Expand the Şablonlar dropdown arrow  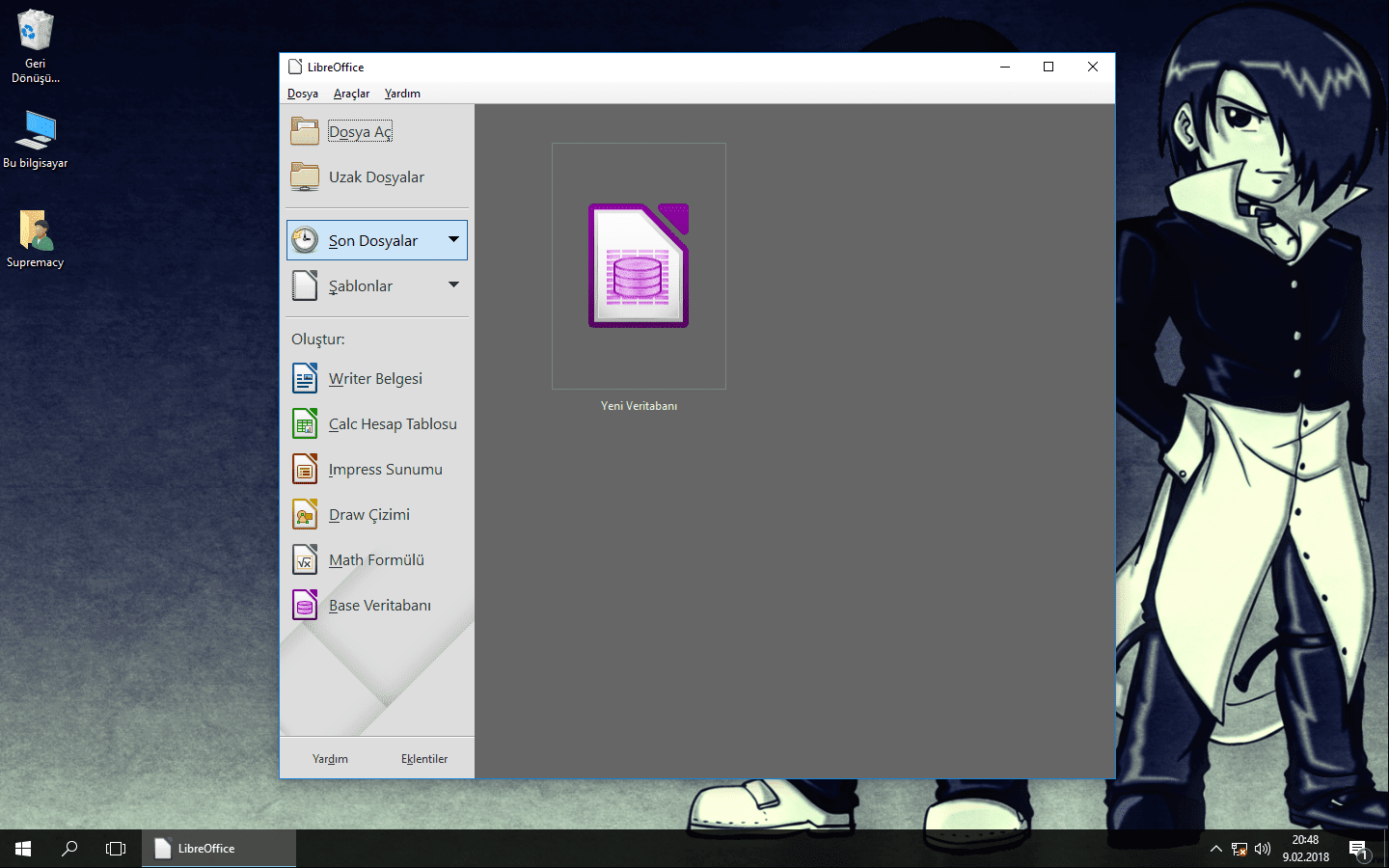453,285
